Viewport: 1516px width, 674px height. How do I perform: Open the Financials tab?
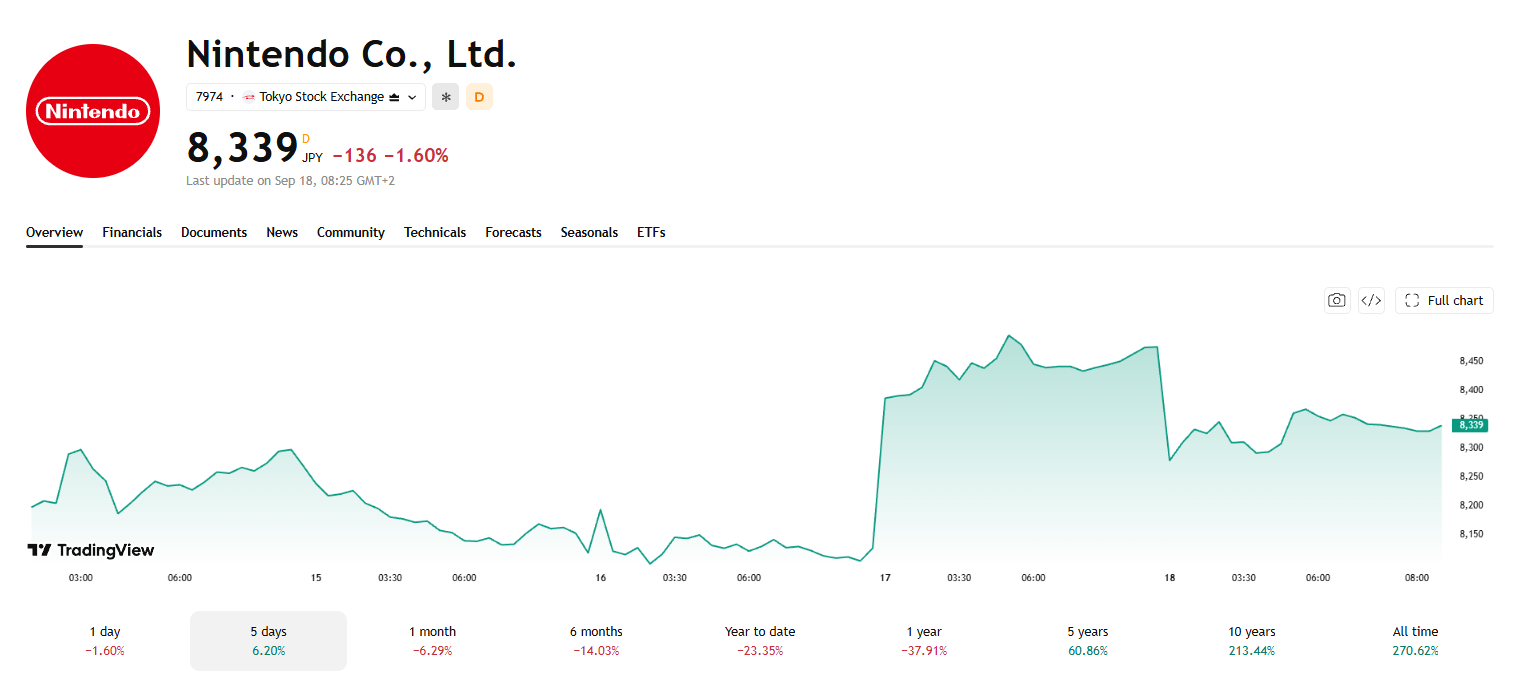click(x=132, y=232)
